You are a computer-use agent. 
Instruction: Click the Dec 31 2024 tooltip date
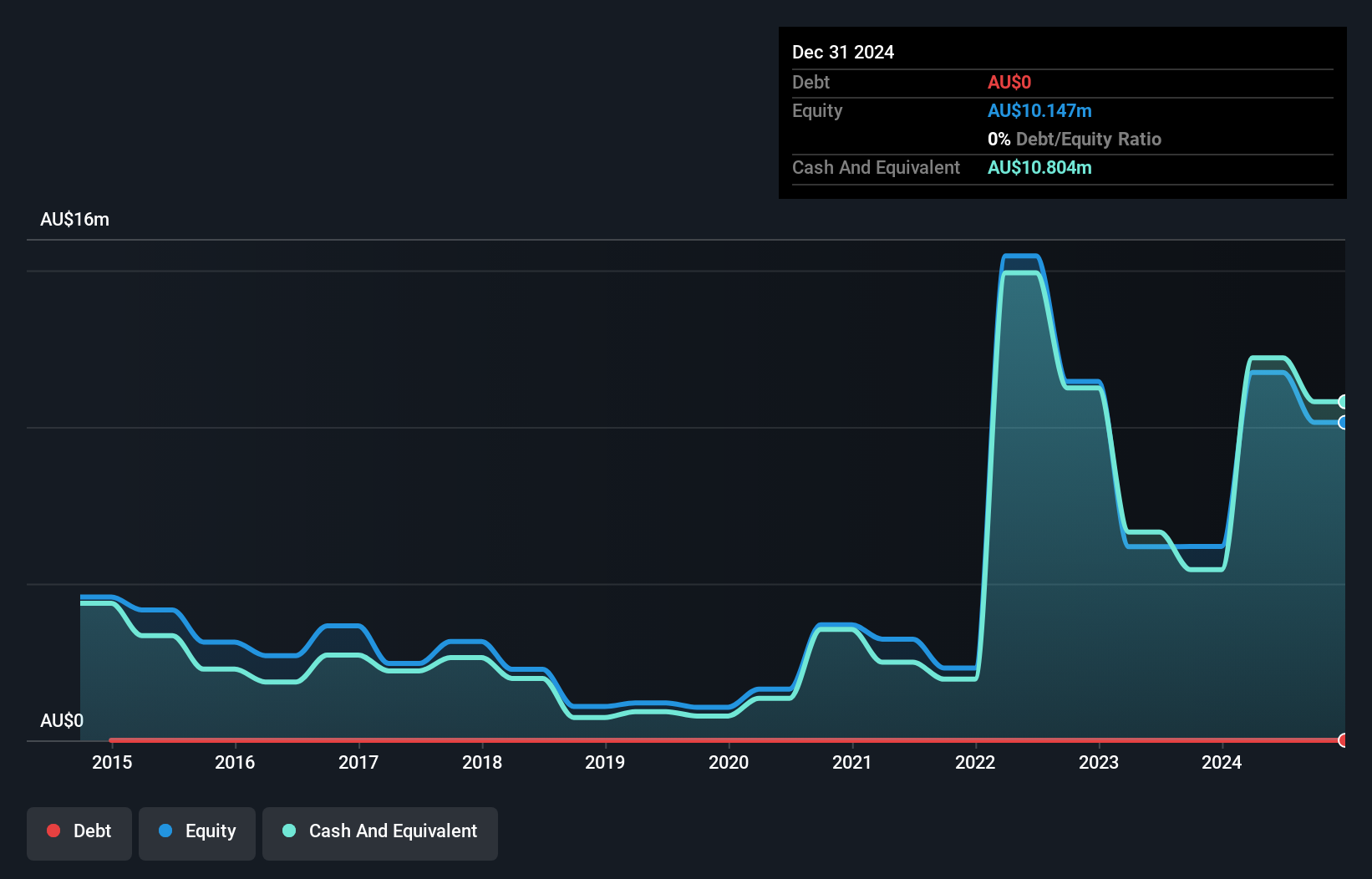click(843, 53)
